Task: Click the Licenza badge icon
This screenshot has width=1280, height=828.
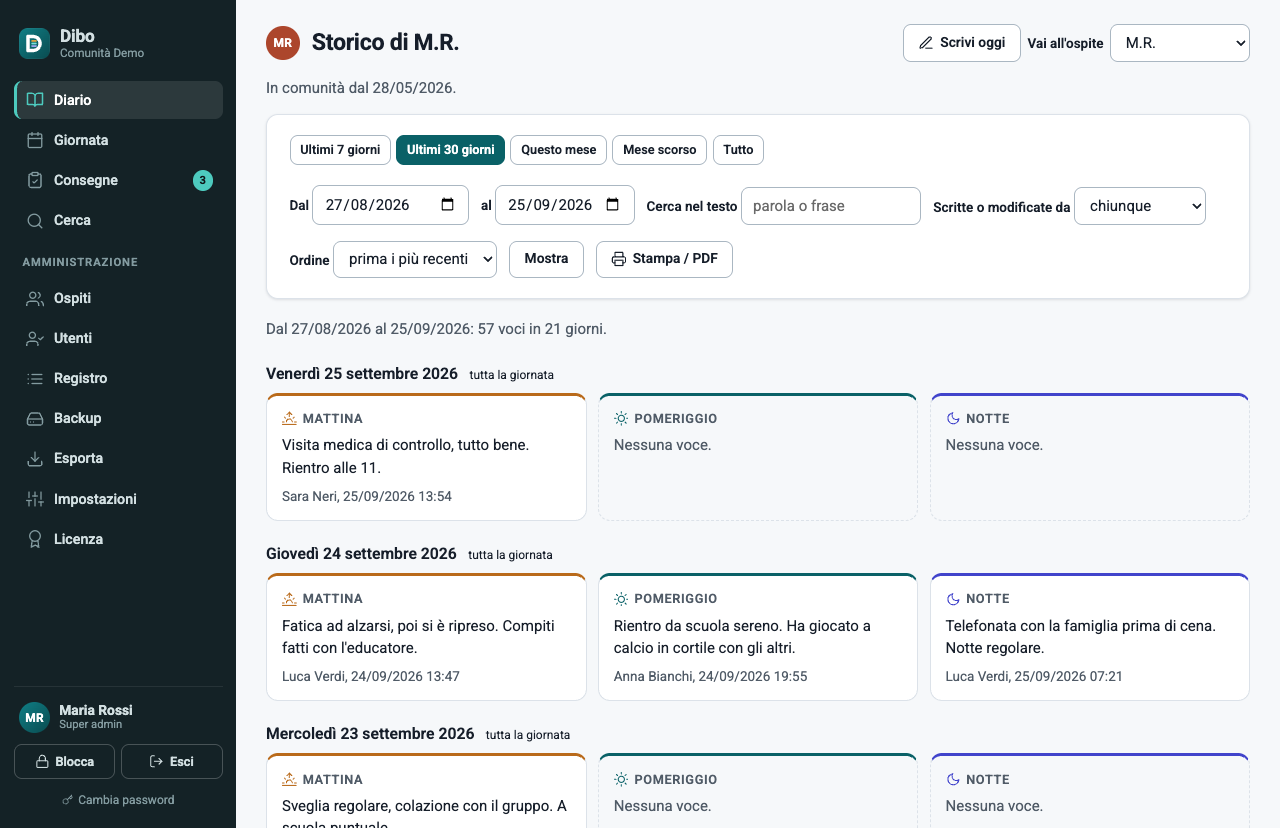Action: (x=35, y=539)
